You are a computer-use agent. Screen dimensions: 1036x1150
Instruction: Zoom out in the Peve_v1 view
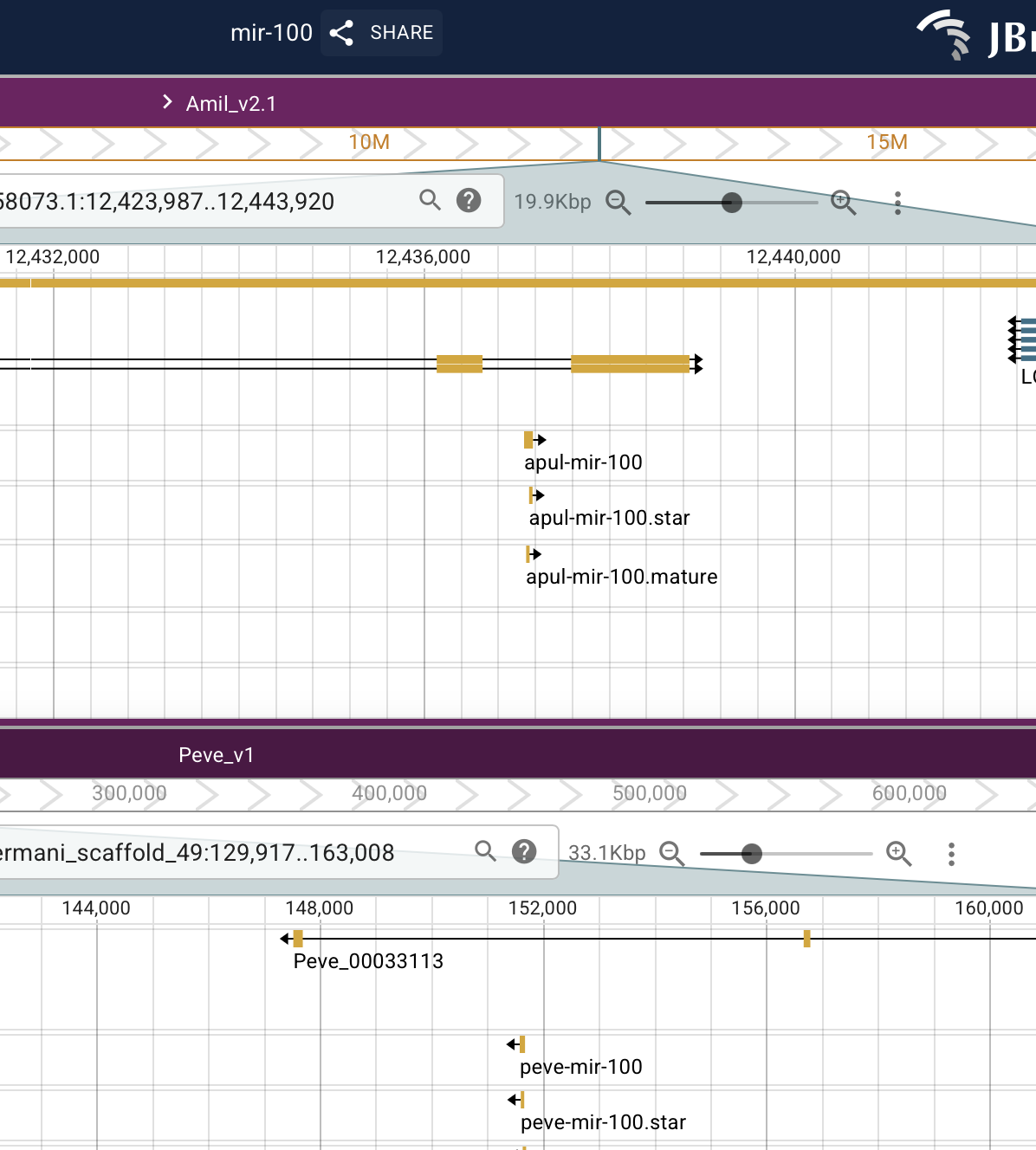pos(672,854)
